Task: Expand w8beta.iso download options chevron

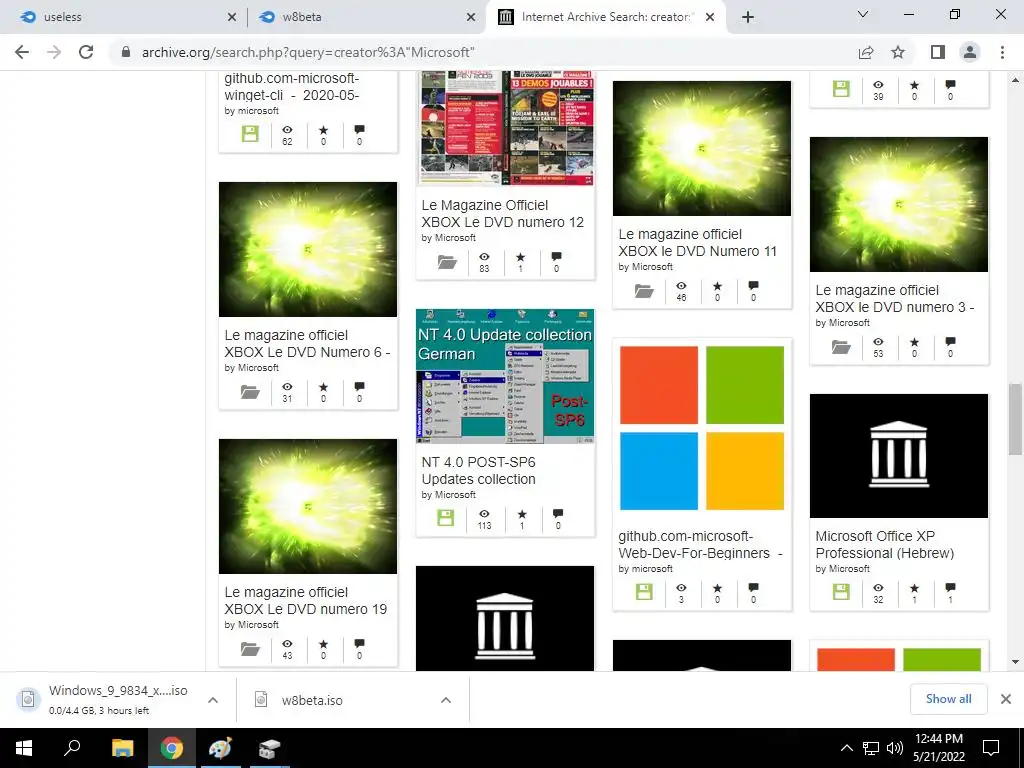Action: pyautogui.click(x=446, y=700)
